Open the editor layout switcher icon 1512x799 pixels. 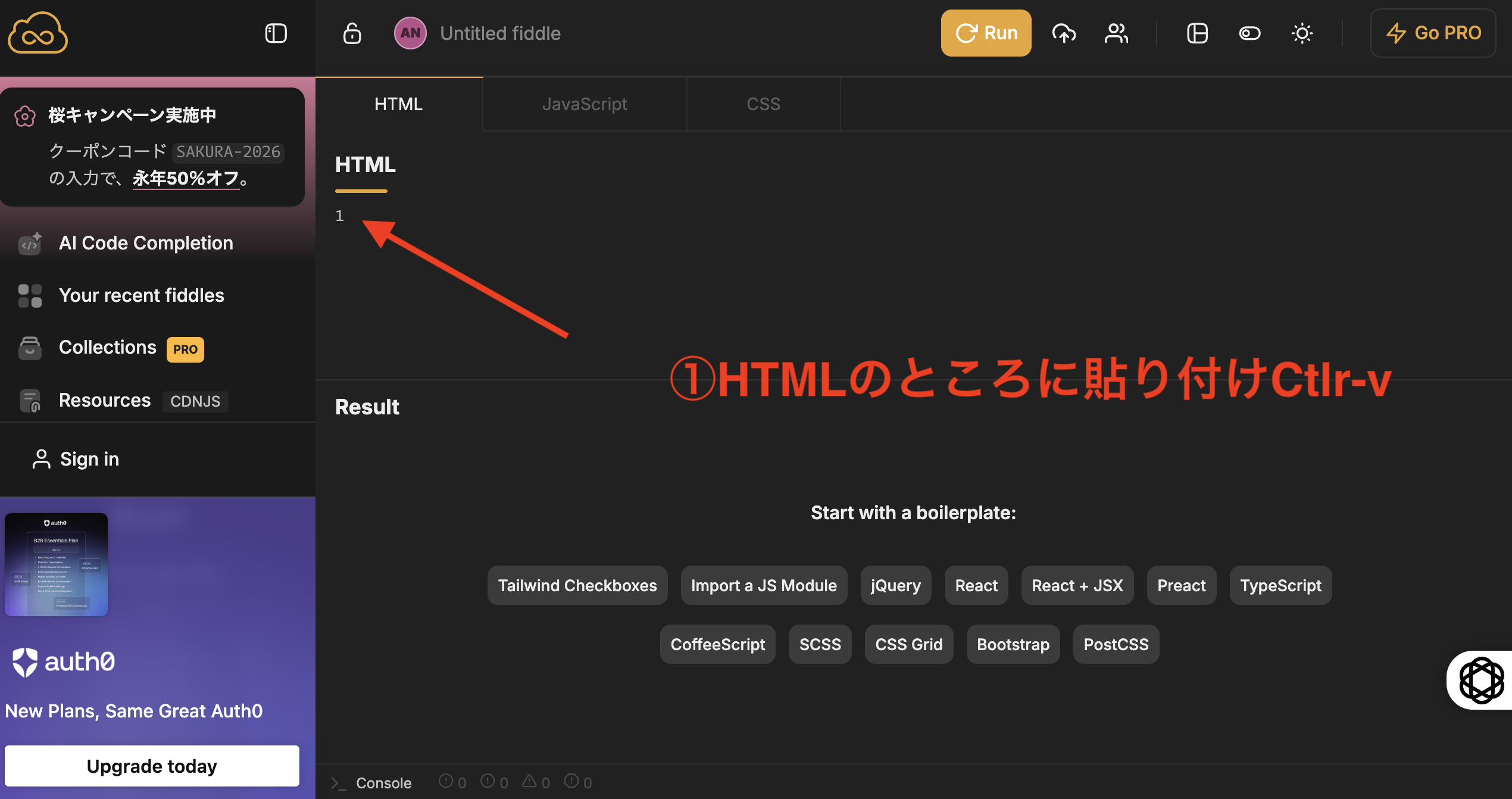(x=1197, y=33)
